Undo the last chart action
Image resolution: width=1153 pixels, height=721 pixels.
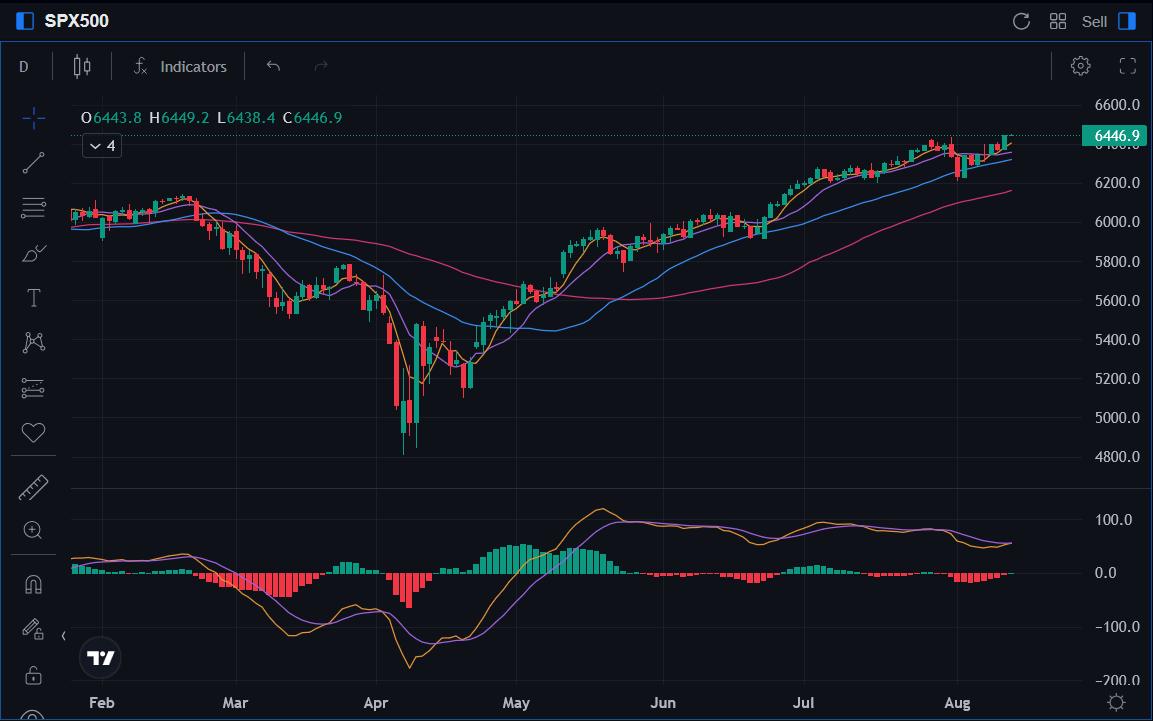point(272,66)
